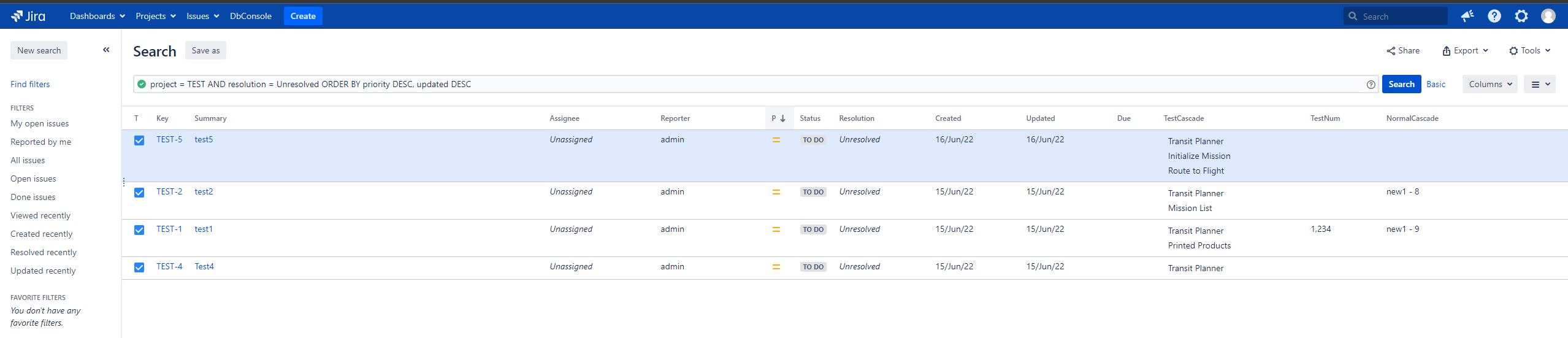Image resolution: width=1568 pixels, height=338 pixels.
Task: Click the blue Search button
Action: 1401,84
